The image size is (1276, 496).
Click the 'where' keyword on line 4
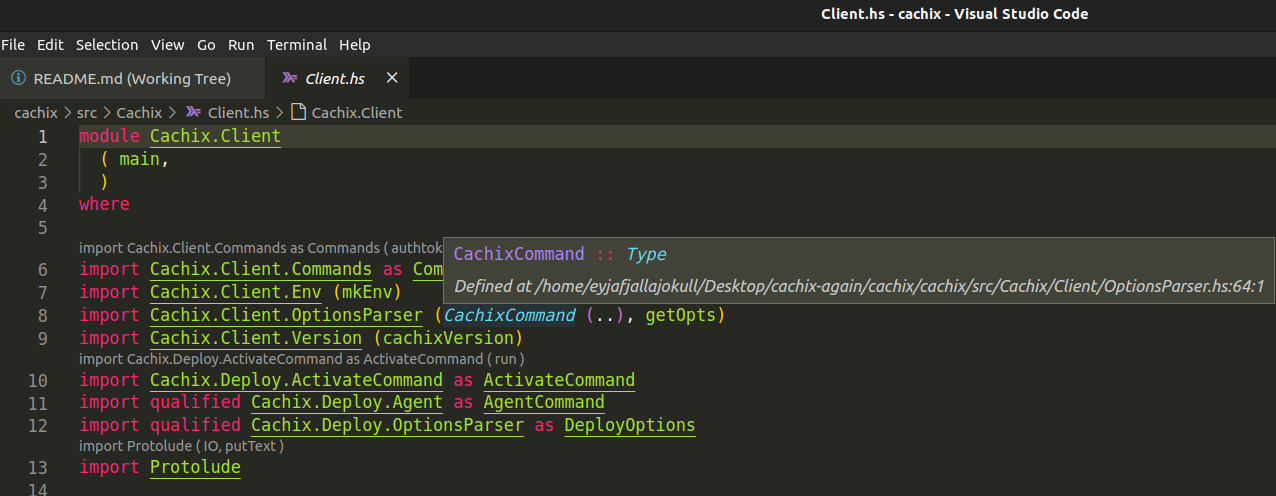105,204
